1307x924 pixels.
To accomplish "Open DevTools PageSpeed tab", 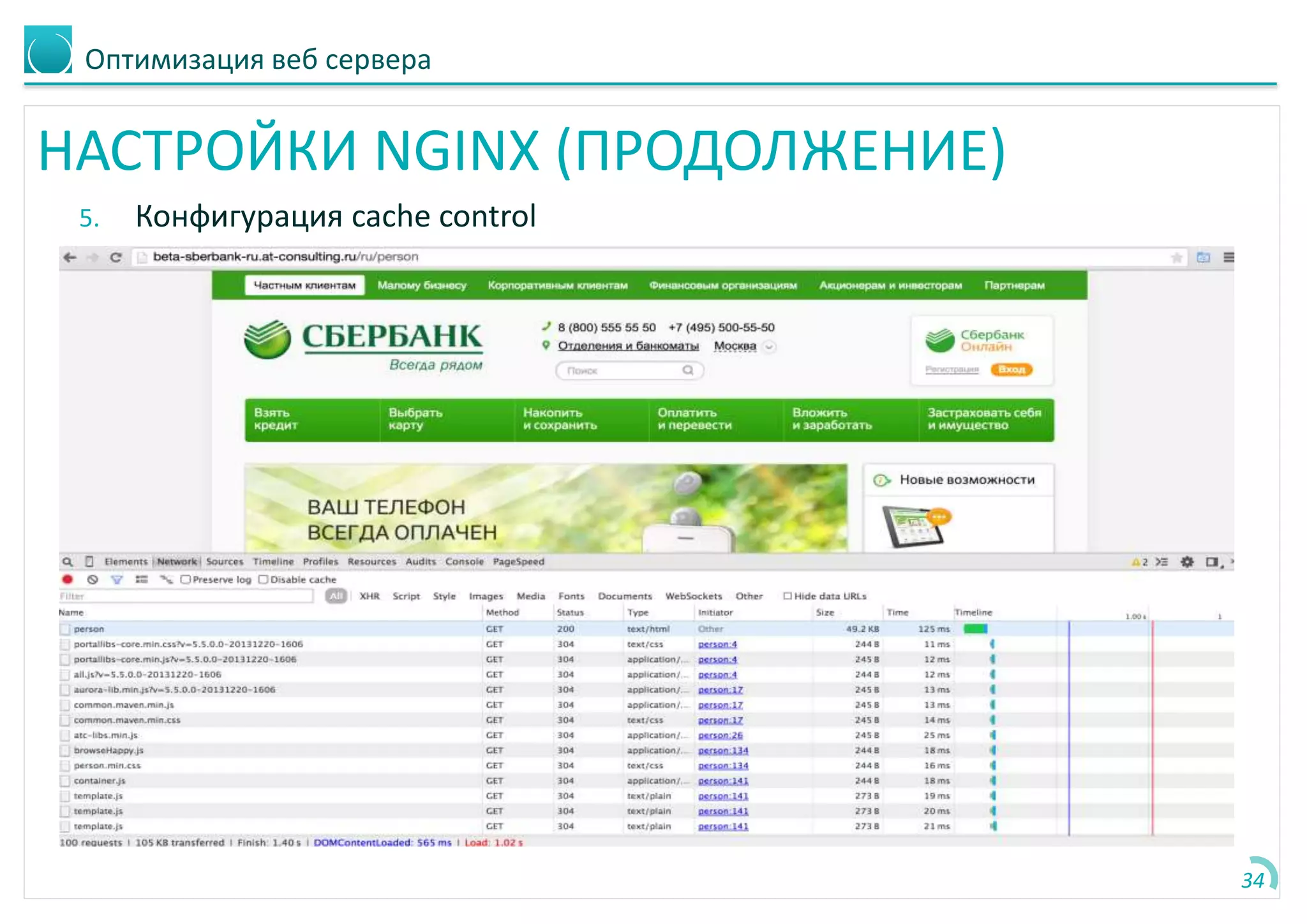I will (x=518, y=562).
